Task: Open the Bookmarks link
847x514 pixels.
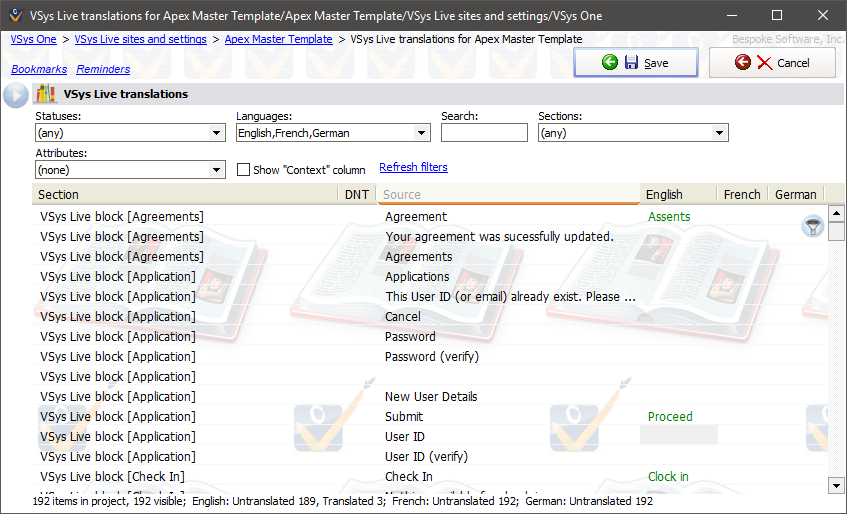Action: [x=39, y=70]
